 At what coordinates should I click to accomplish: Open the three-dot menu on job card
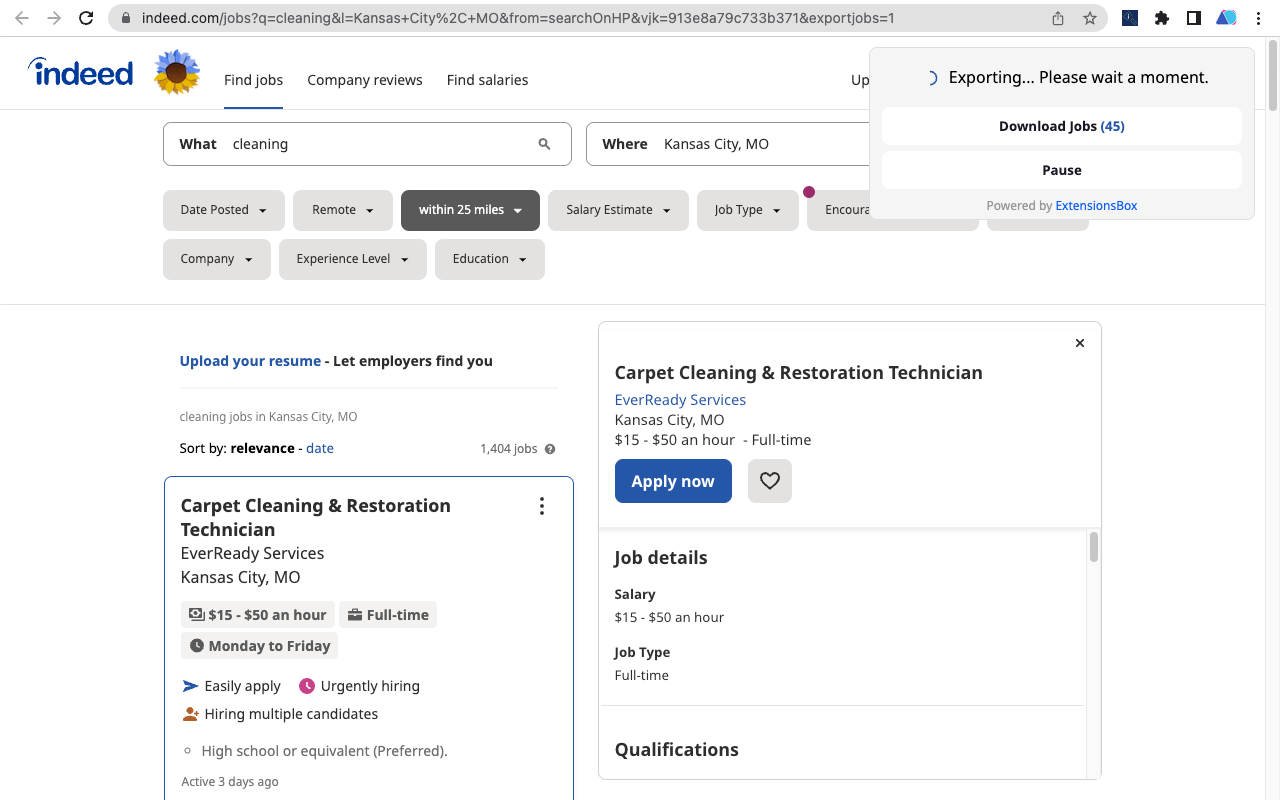[x=542, y=506]
